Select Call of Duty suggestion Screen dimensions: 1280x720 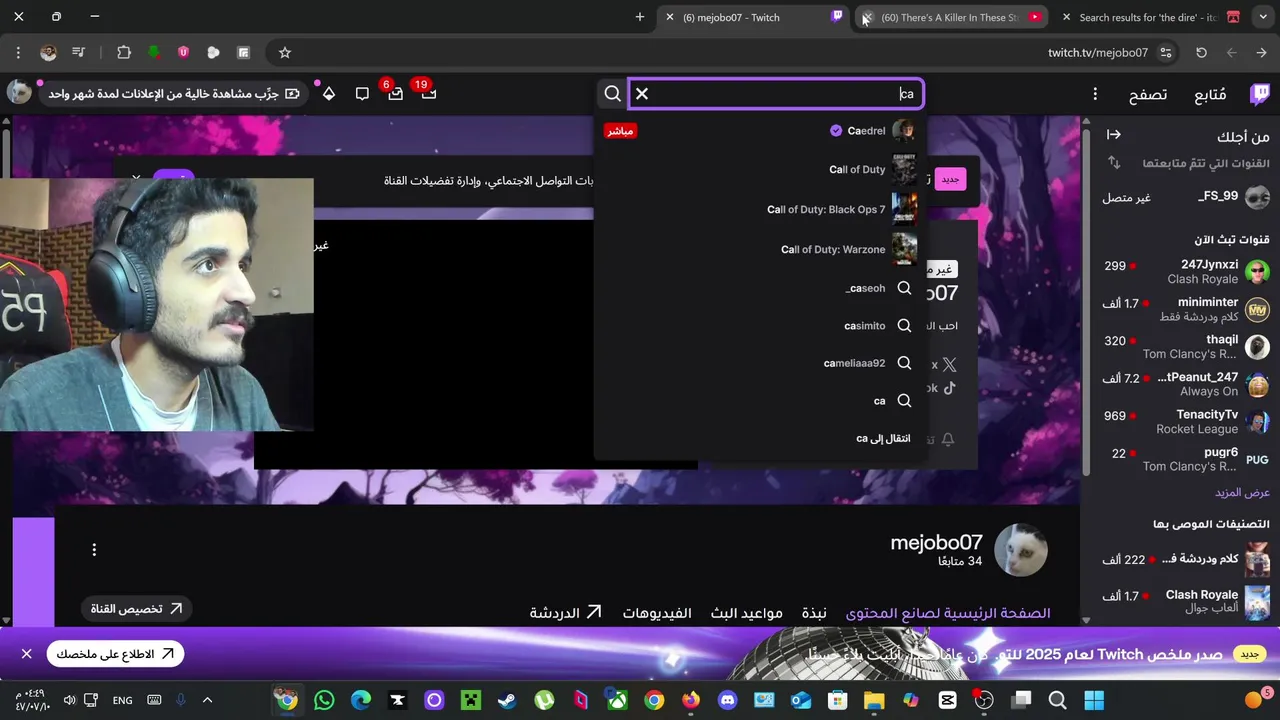(x=760, y=170)
